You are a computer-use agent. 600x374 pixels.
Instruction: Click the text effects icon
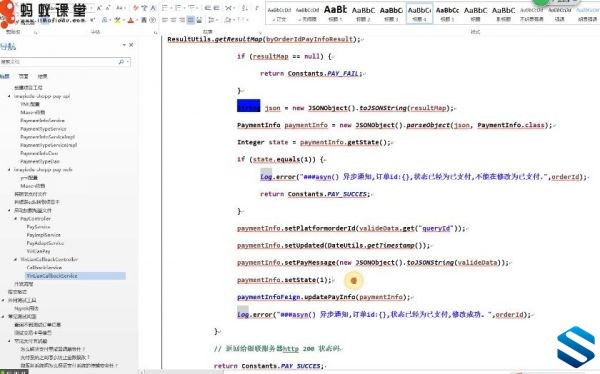pos(105,20)
